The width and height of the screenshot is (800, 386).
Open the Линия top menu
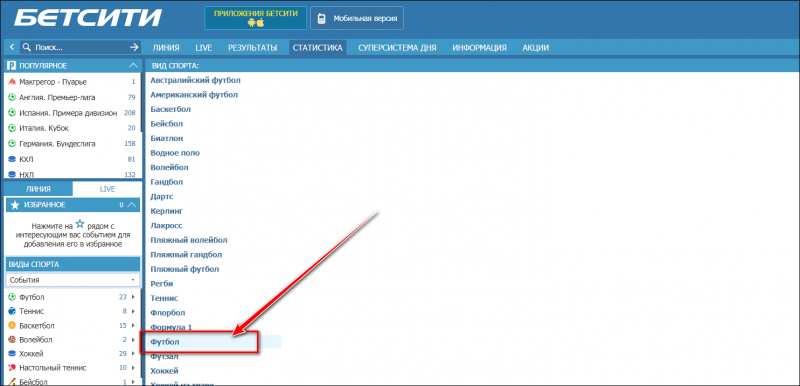pos(166,48)
